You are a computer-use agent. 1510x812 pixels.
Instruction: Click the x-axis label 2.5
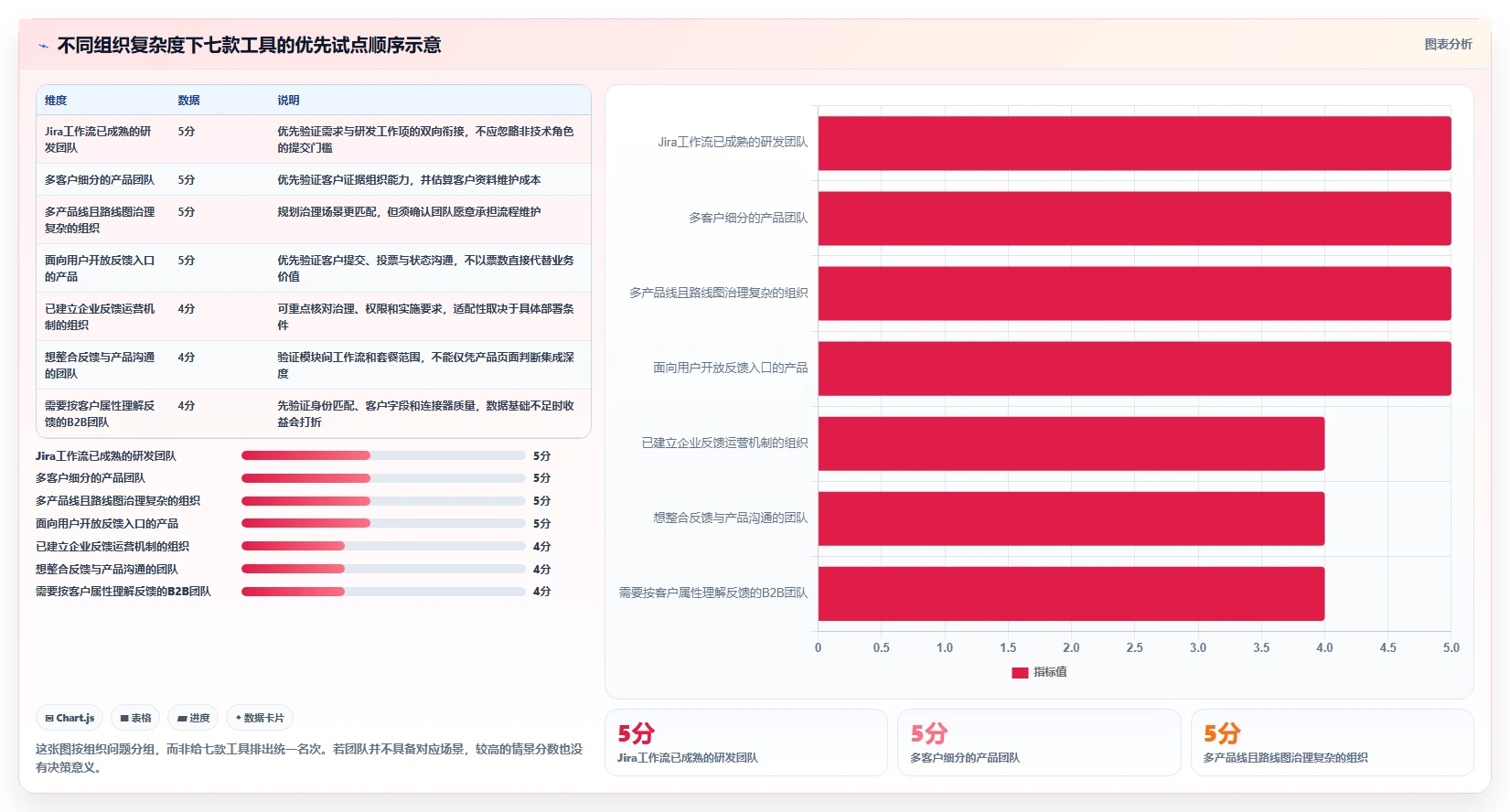[x=1134, y=647]
